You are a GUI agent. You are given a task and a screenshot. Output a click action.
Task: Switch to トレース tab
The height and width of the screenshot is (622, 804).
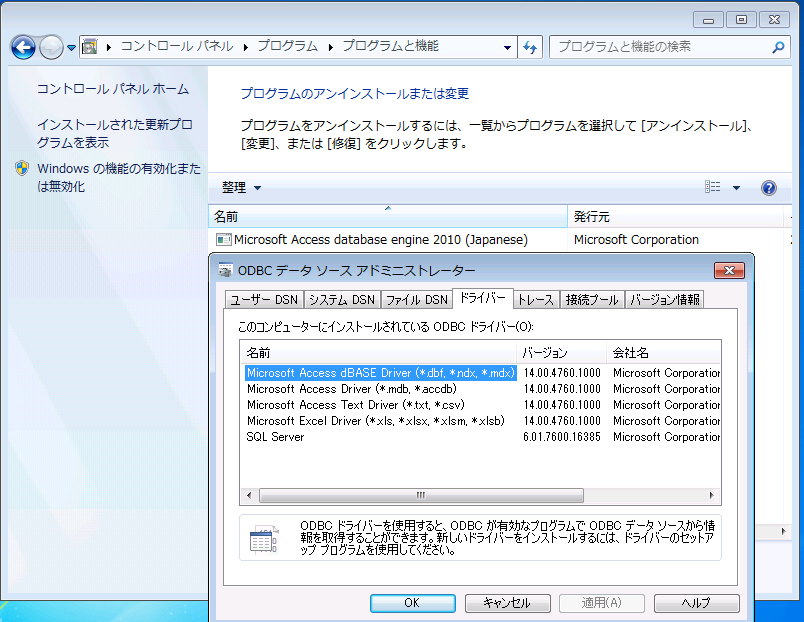click(x=536, y=300)
